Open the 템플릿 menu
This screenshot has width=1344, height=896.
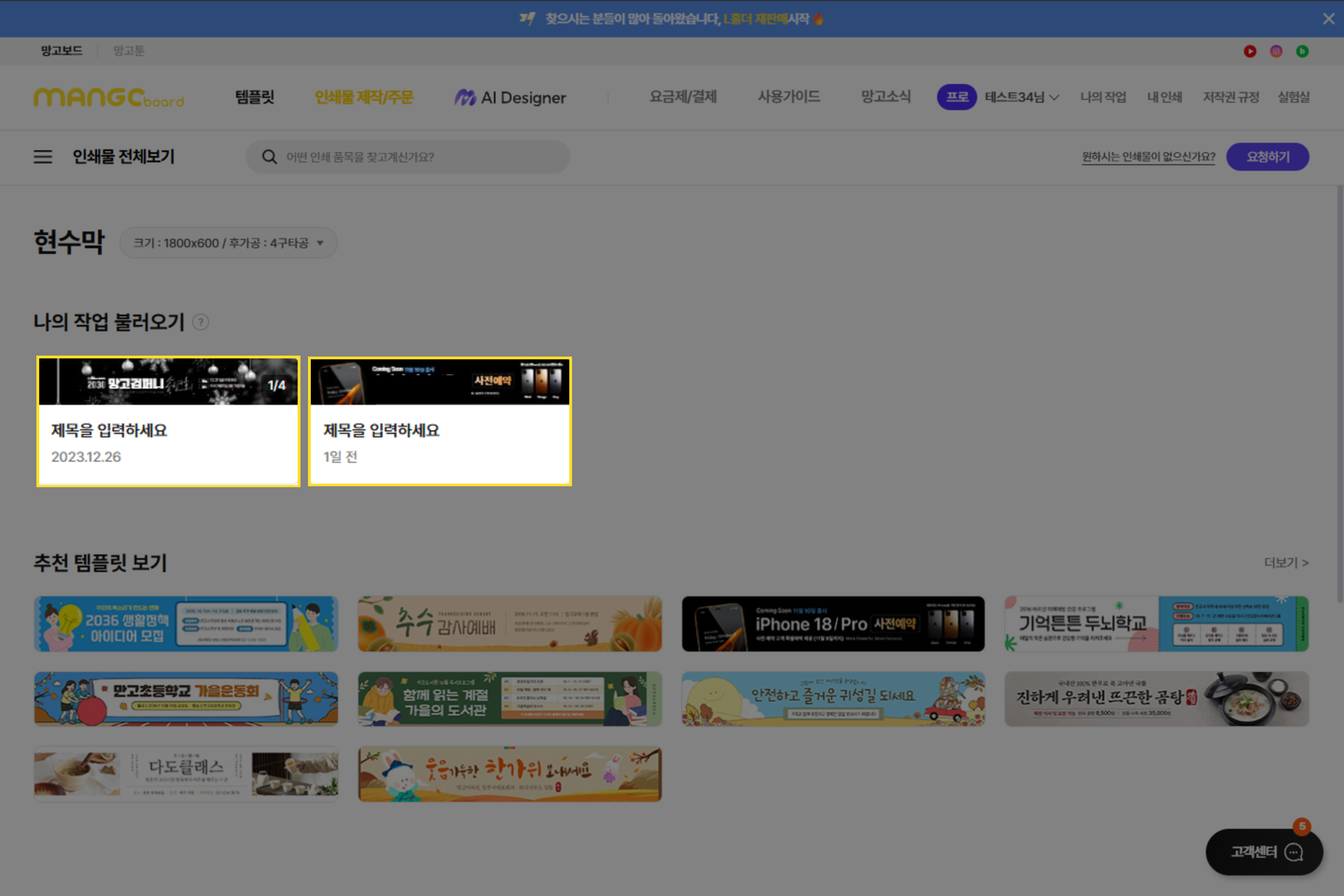[255, 97]
